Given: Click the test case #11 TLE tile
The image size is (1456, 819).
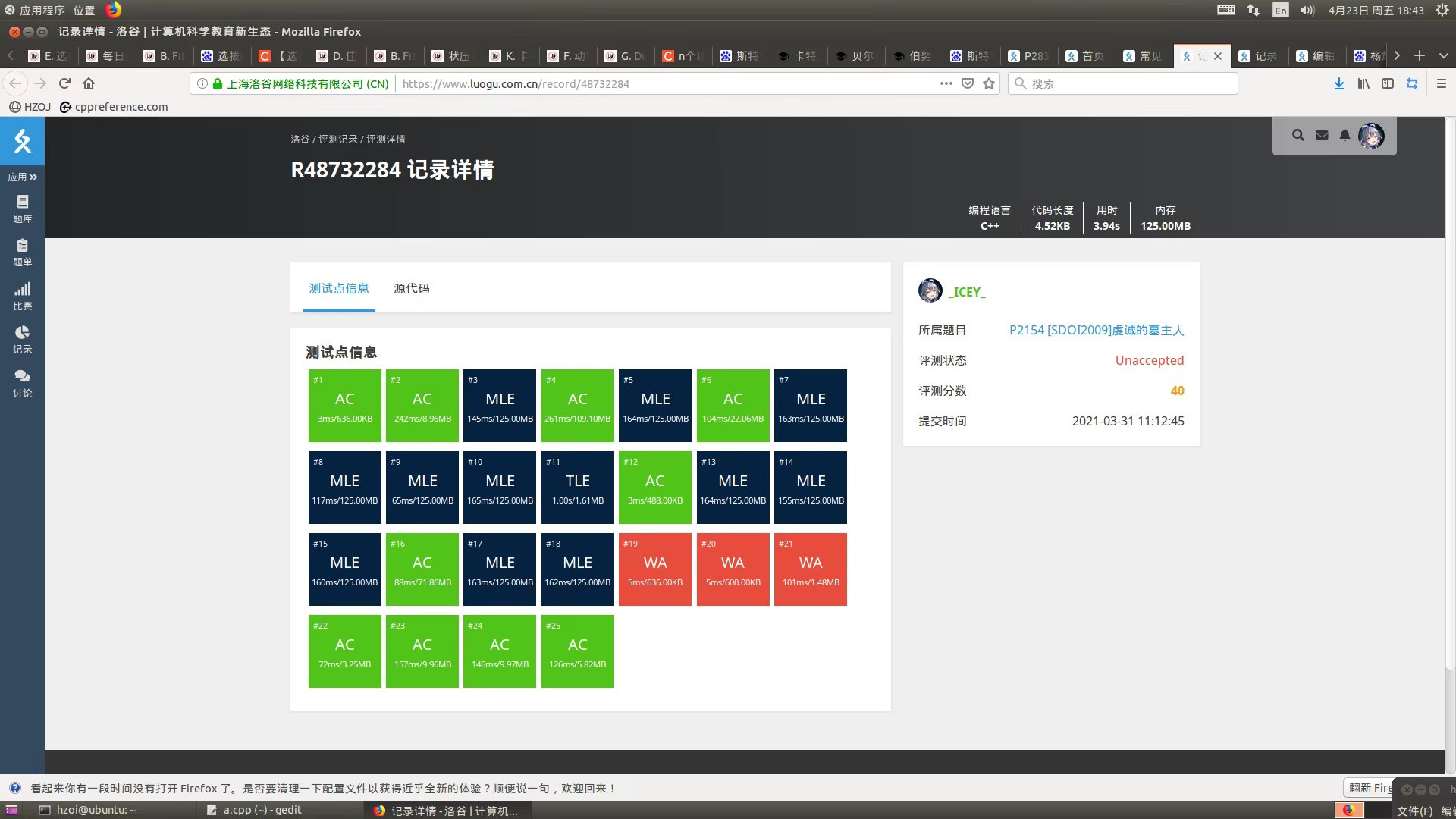Looking at the screenshot, I should click(577, 487).
